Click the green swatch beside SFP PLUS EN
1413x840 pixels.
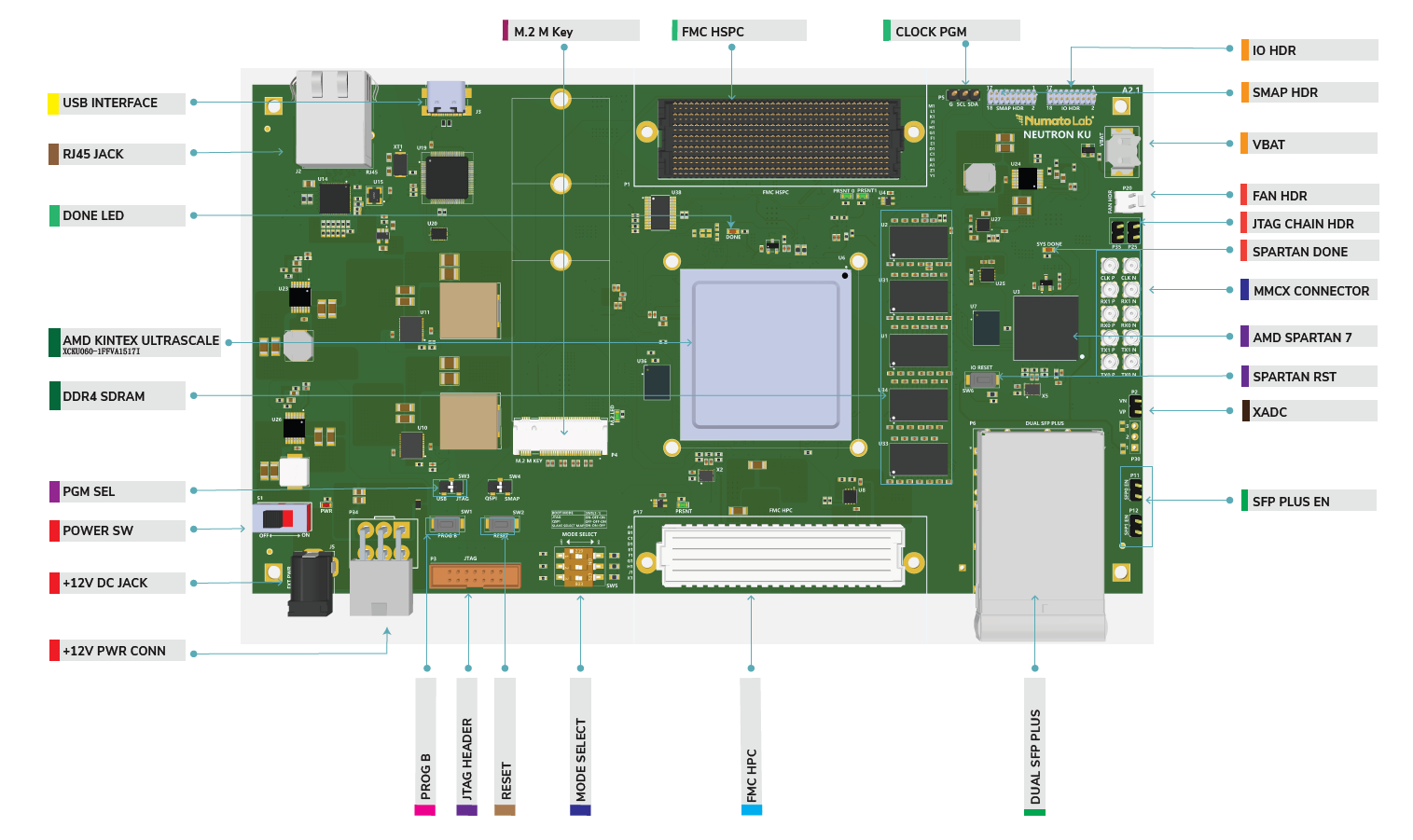point(1244,501)
